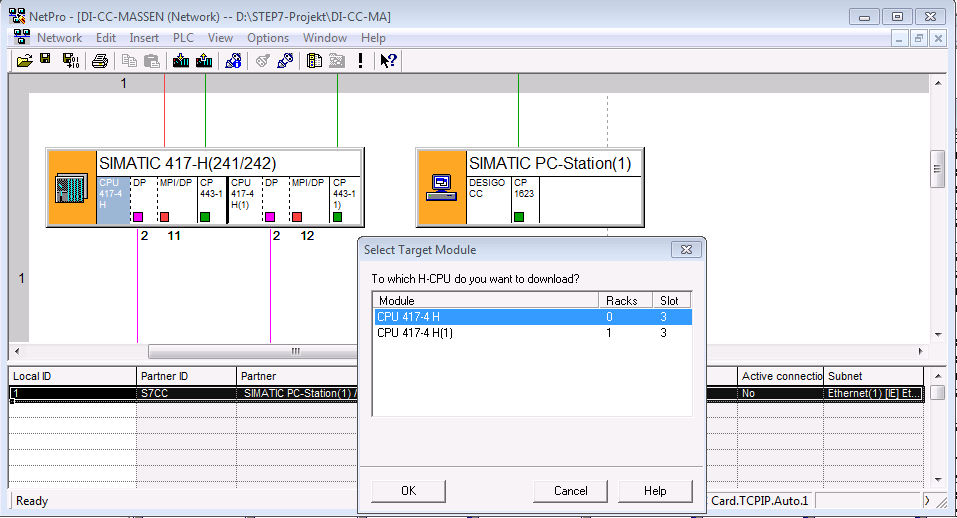The width and height of the screenshot is (957, 518).
Task: Select the S7CC connection row in table
Action: 185,393
